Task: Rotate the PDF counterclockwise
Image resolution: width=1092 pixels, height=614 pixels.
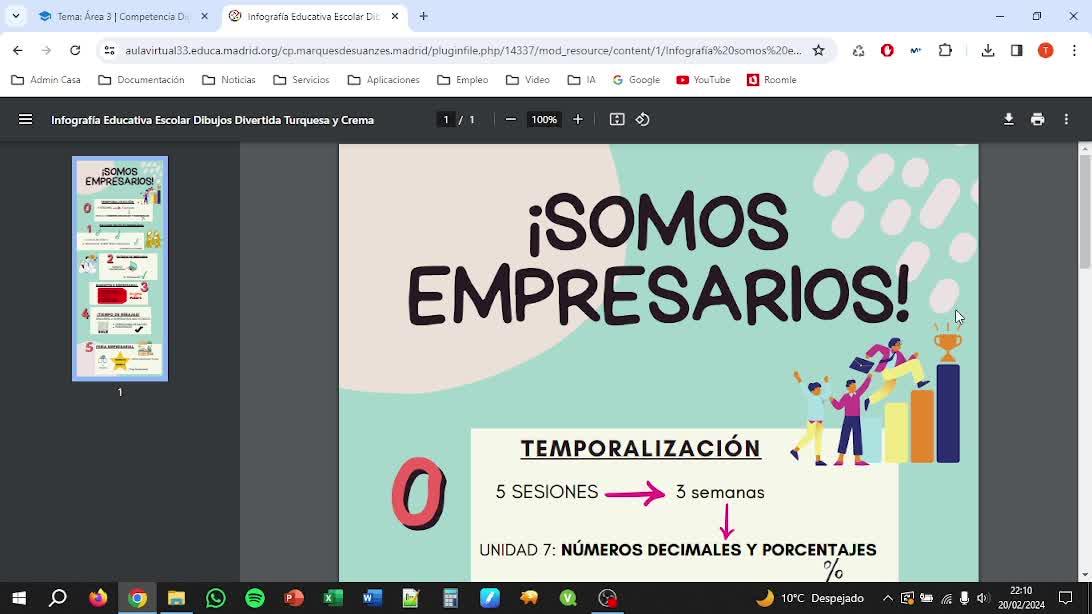Action: tap(642, 120)
